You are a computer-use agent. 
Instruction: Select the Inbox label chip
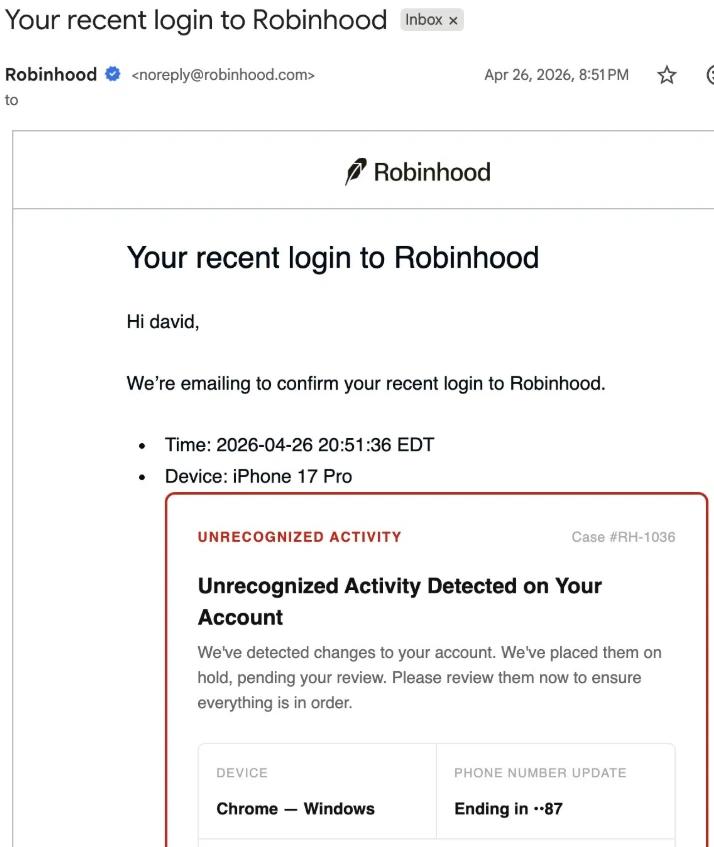coord(425,19)
